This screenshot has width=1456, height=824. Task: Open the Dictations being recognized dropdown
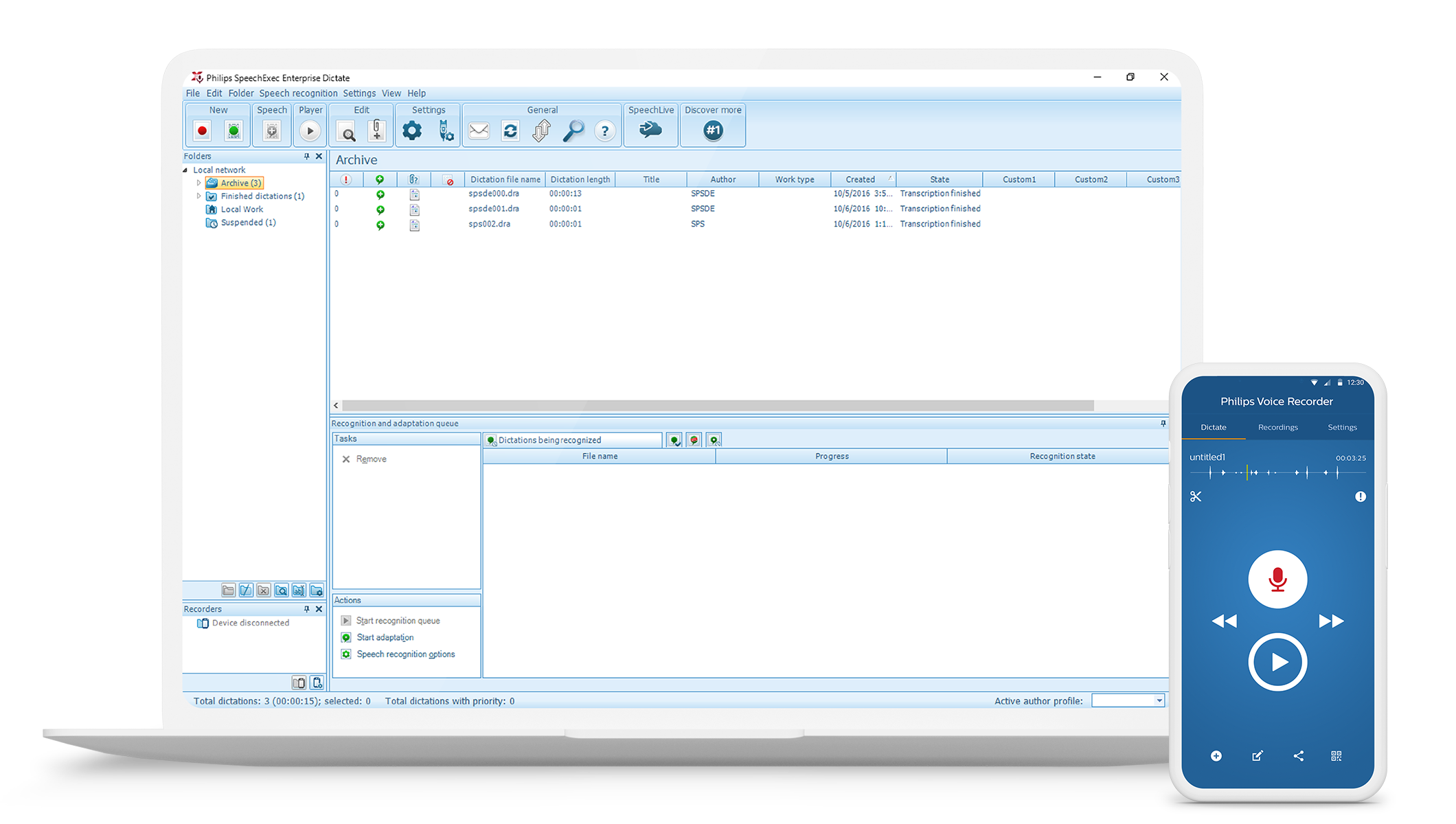pyautogui.click(x=573, y=440)
